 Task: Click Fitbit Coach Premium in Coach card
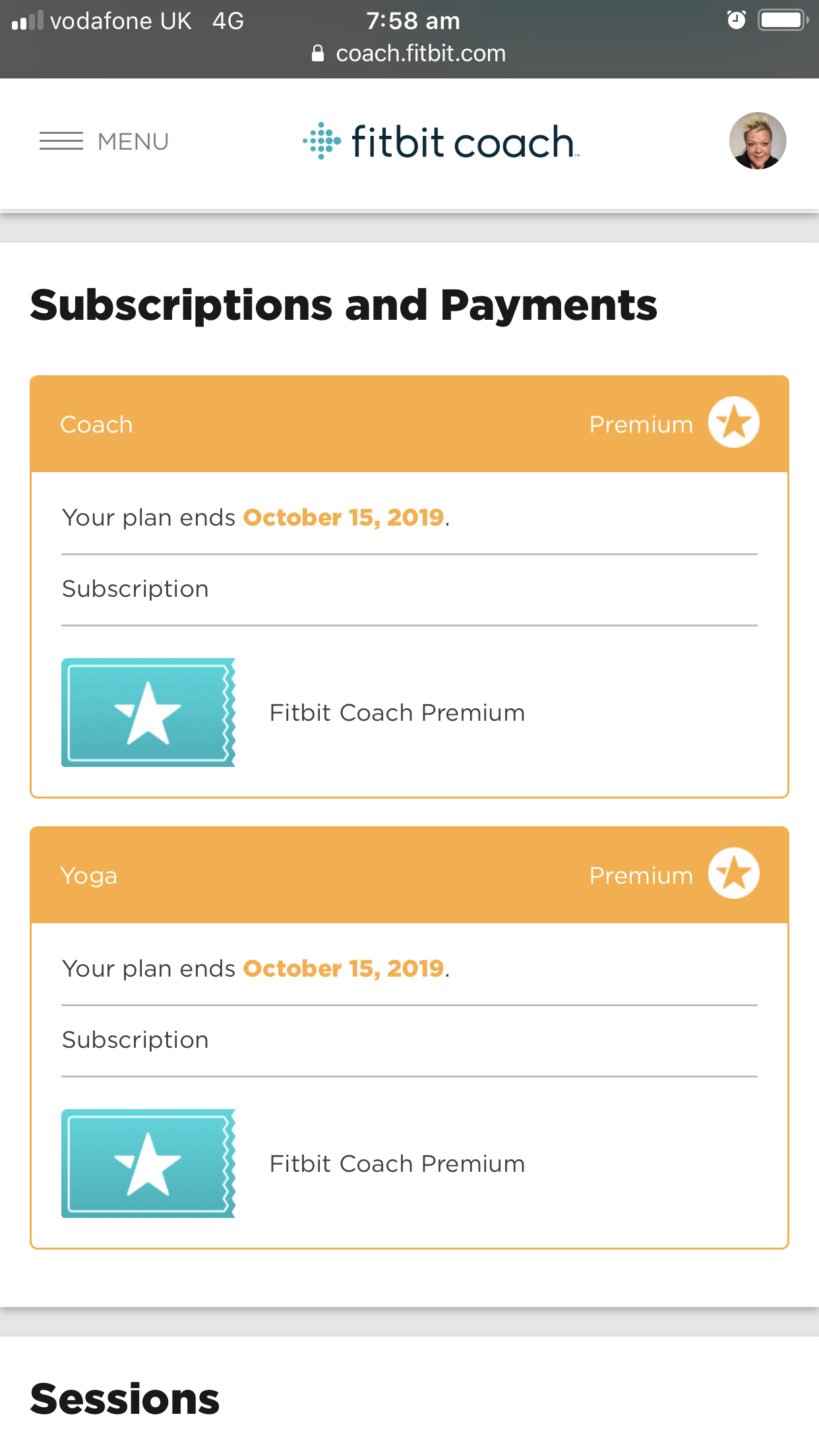tap(397, 713)
